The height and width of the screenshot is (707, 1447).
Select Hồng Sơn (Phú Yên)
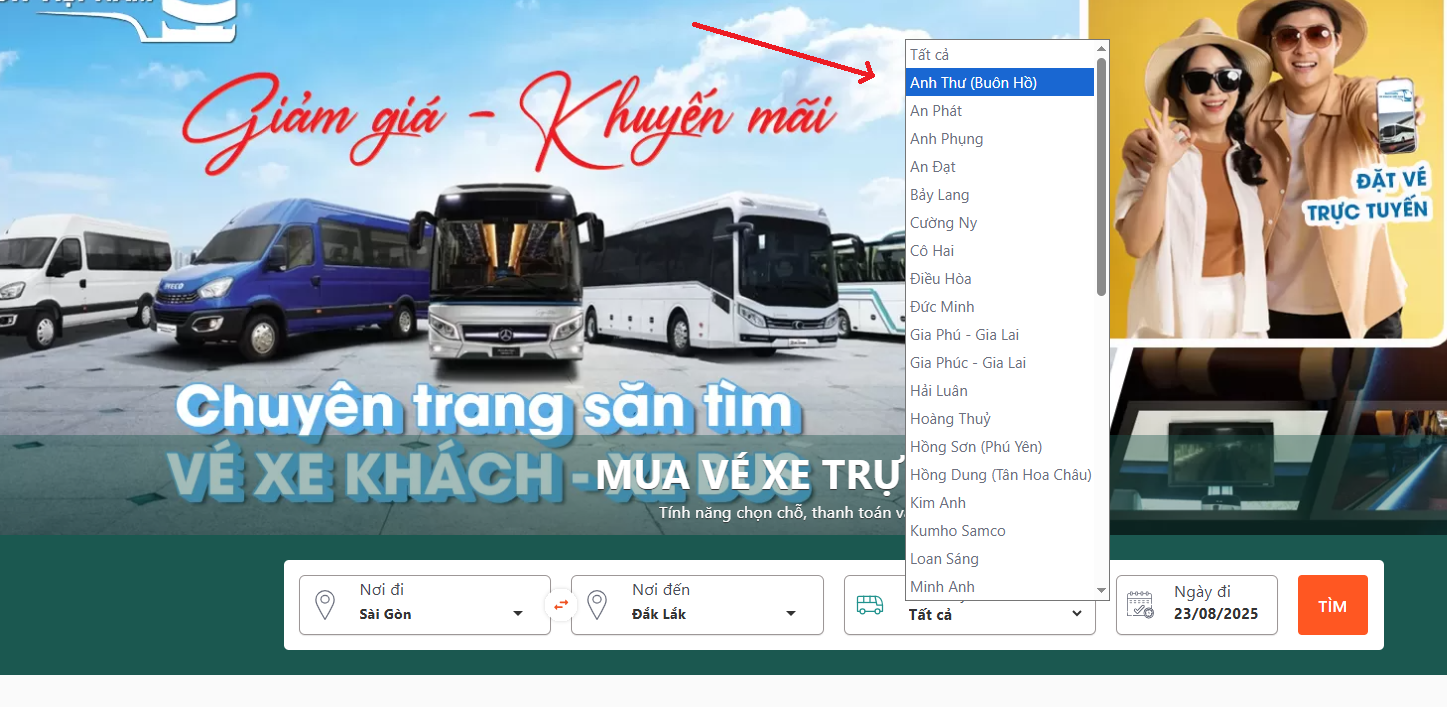coord(1000,447)
